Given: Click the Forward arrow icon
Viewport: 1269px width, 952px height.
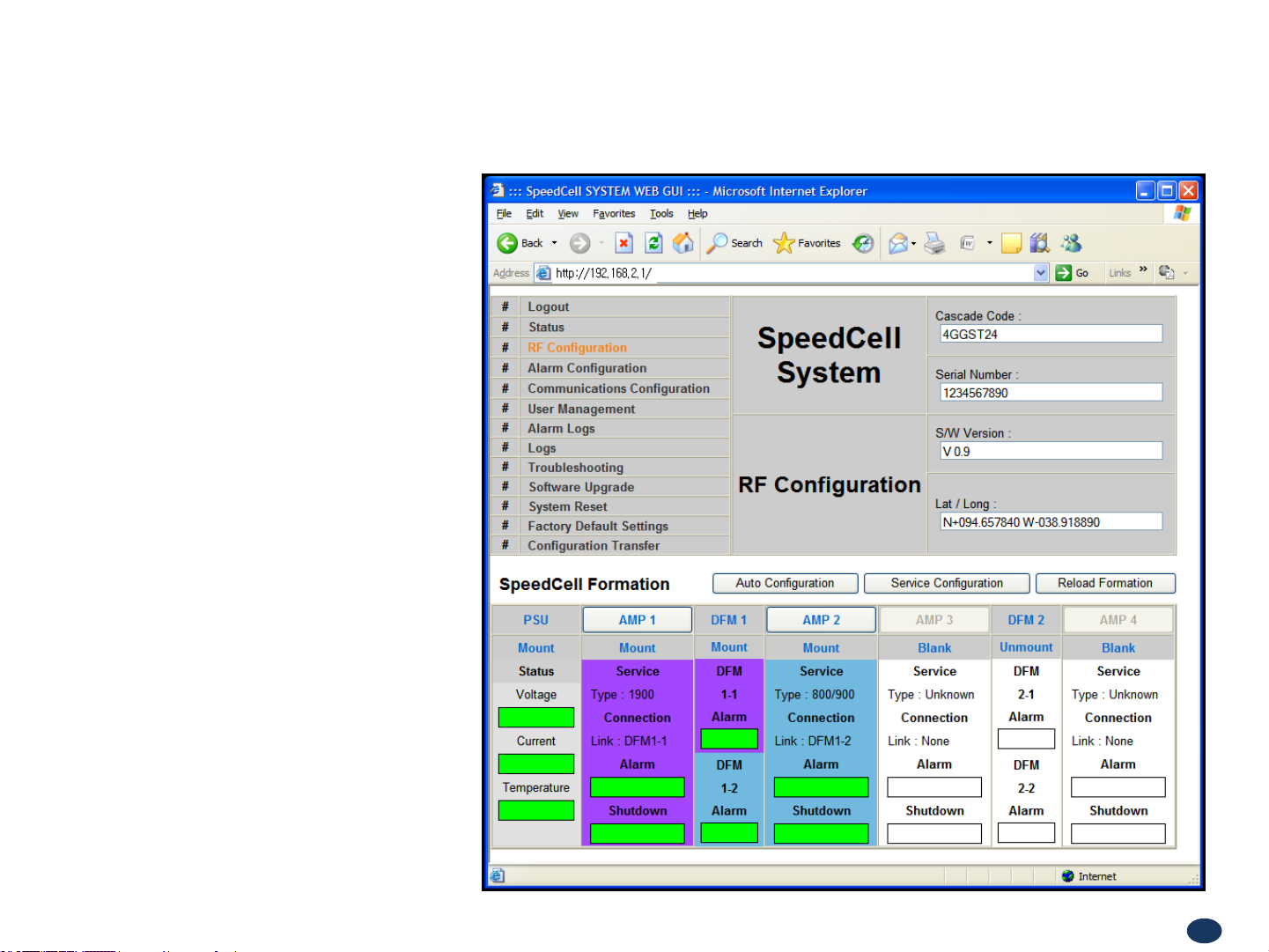Looking at the screenshot, I should (579, 243).
